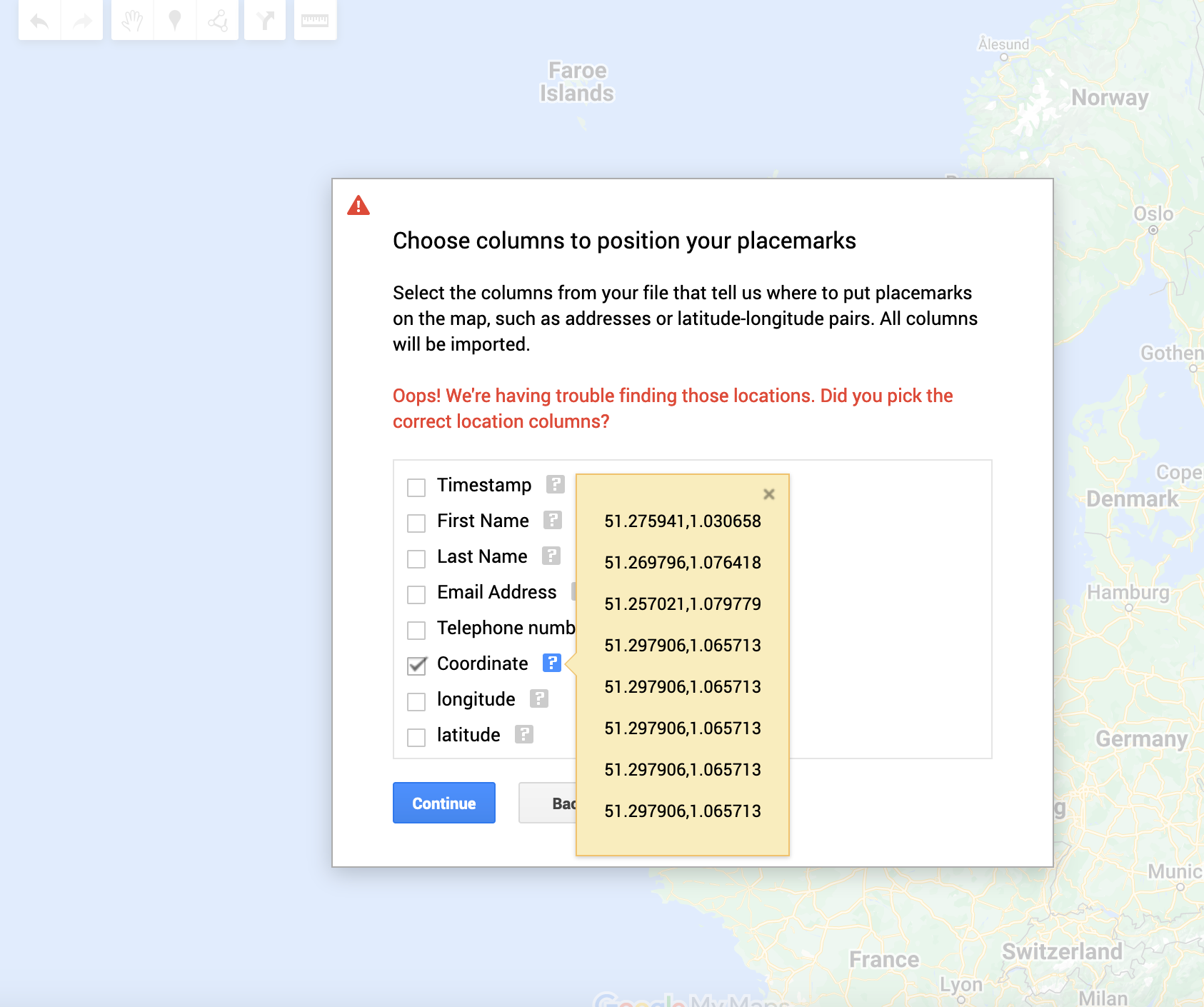Uncheck the Coordinate column checkbox
The image size is (1204, 1007).
(x=416, y=665)
